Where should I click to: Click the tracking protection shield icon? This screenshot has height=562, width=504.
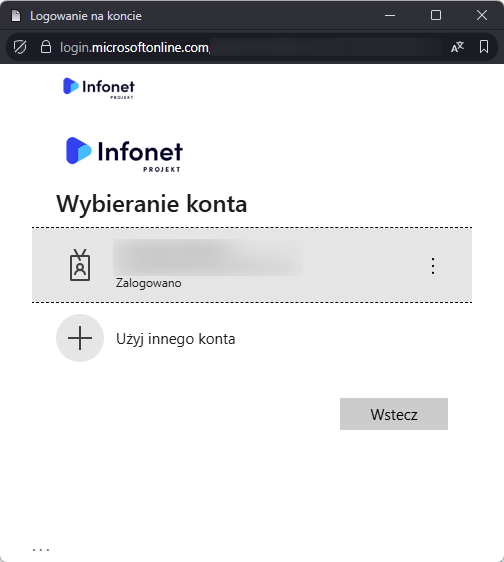[x=20, y=47]
